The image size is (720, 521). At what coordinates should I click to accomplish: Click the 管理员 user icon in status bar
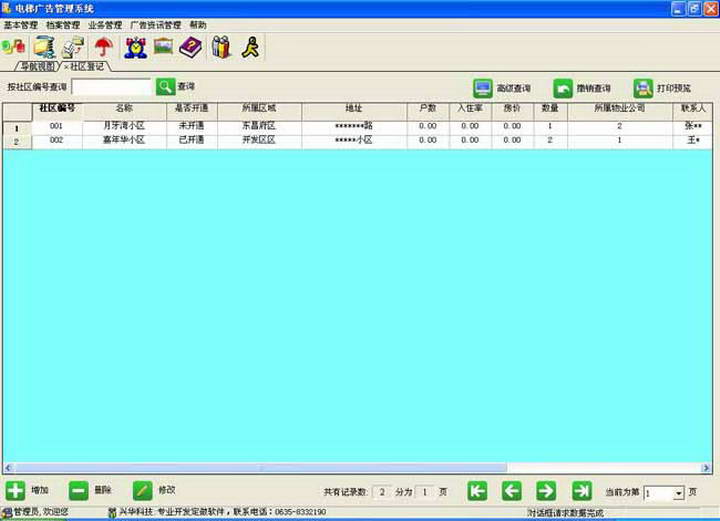[x=6, y=512]
